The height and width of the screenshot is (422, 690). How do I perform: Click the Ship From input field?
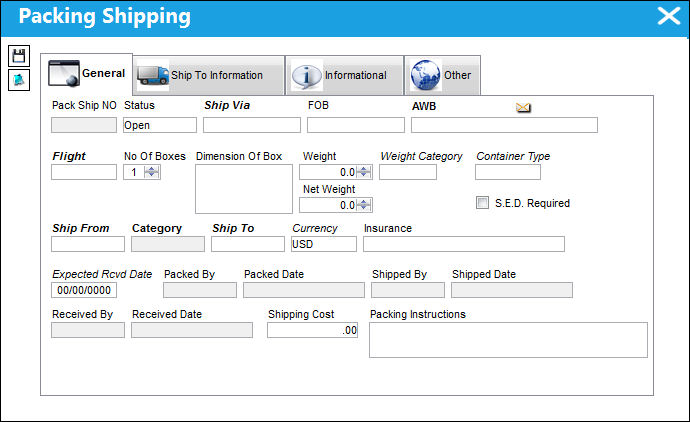(x=88, y=244)
